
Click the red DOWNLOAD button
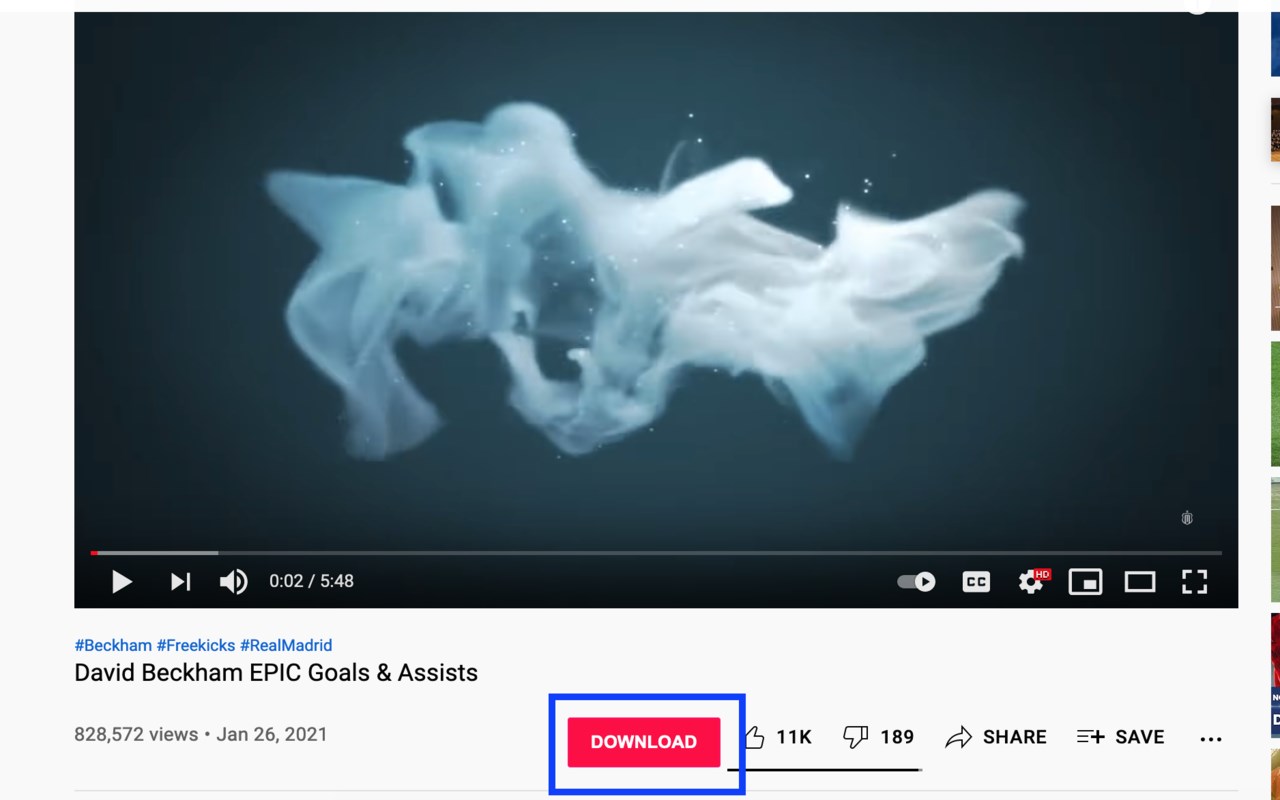tap(644, 742)
